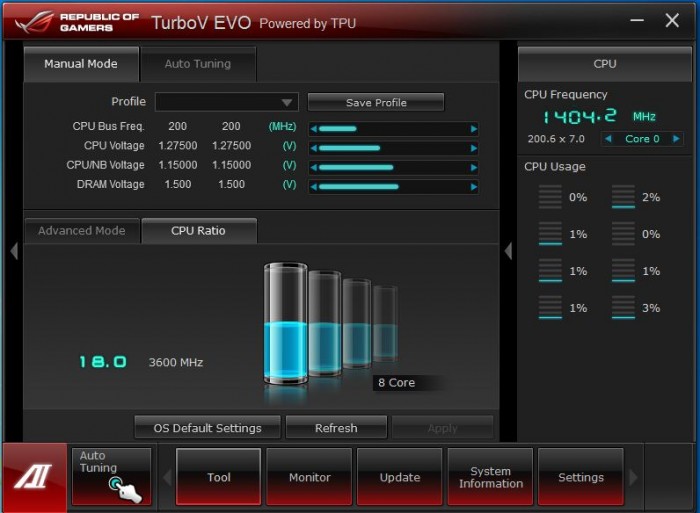Click OS Default Settings button
The width and height of the screenshot is (700, 513).
pyautogui.click(x=208, y=428)
